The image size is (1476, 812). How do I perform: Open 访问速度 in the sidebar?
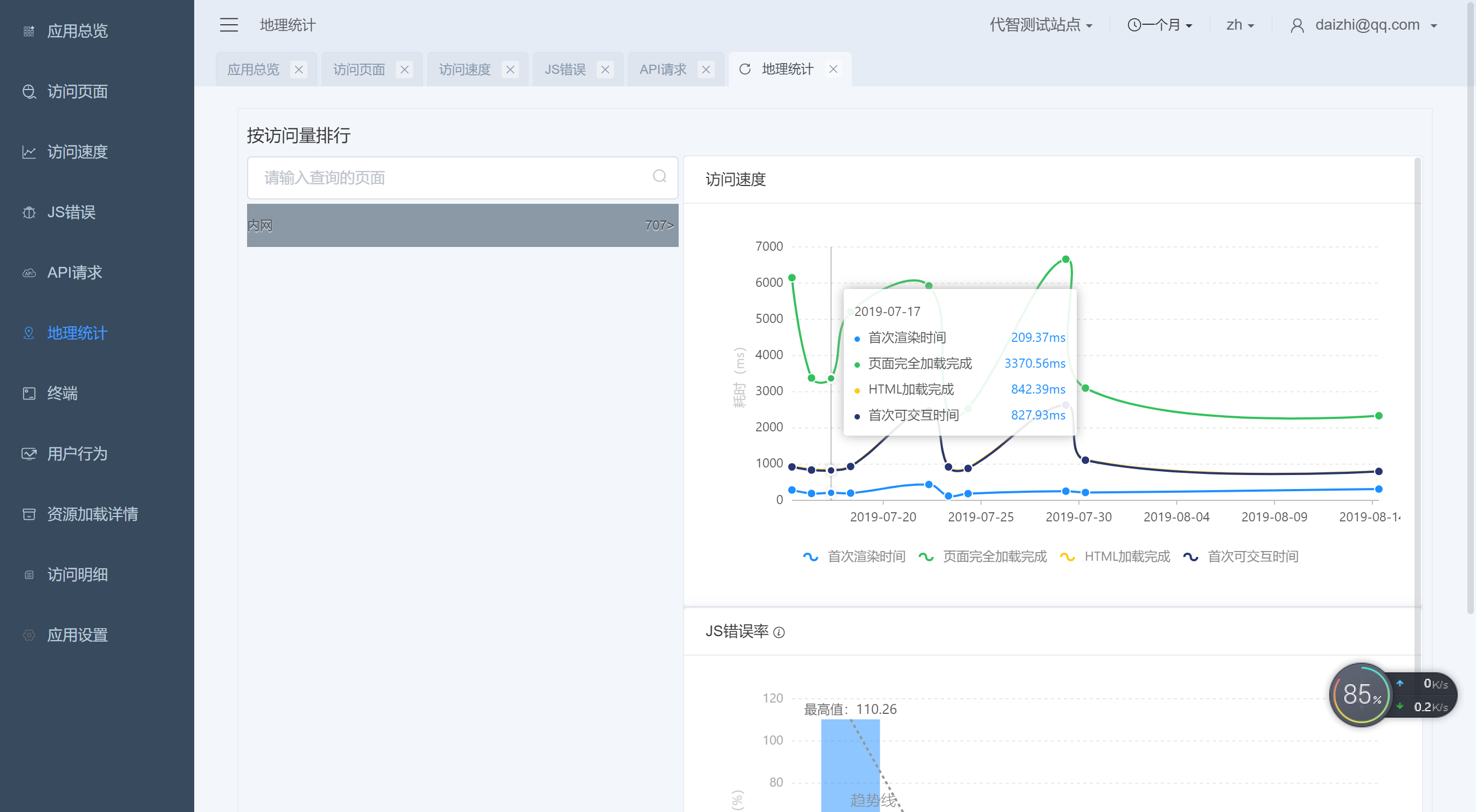pos(77,152)
